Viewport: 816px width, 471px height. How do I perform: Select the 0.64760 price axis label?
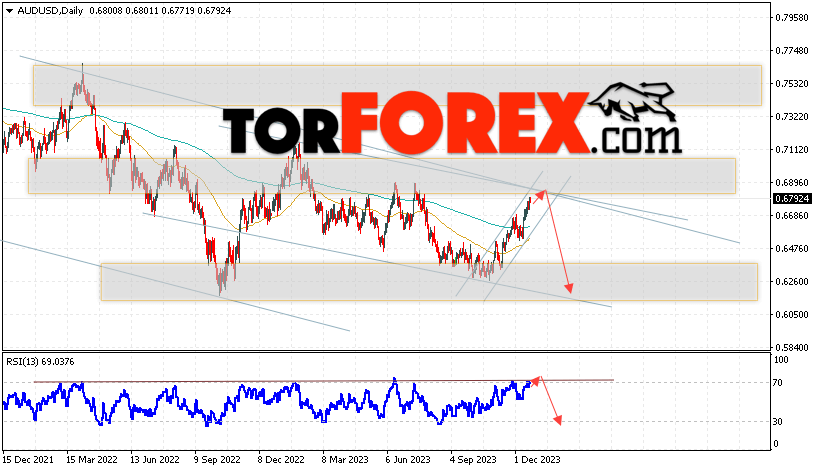click(792, 249)
